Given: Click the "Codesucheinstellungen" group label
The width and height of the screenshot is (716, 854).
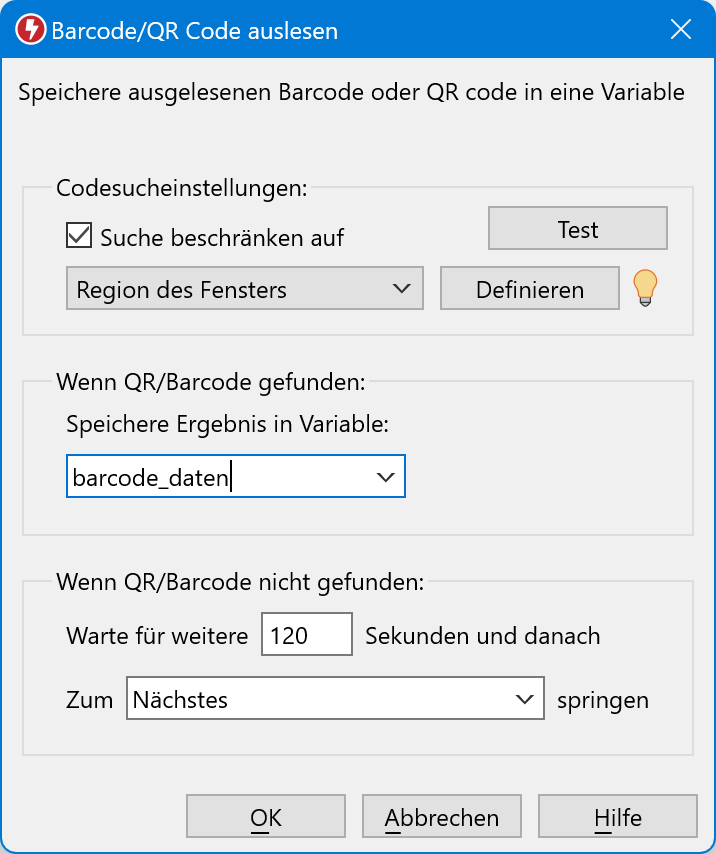Looking at the screenshot, I should click(x=182, y=187).
